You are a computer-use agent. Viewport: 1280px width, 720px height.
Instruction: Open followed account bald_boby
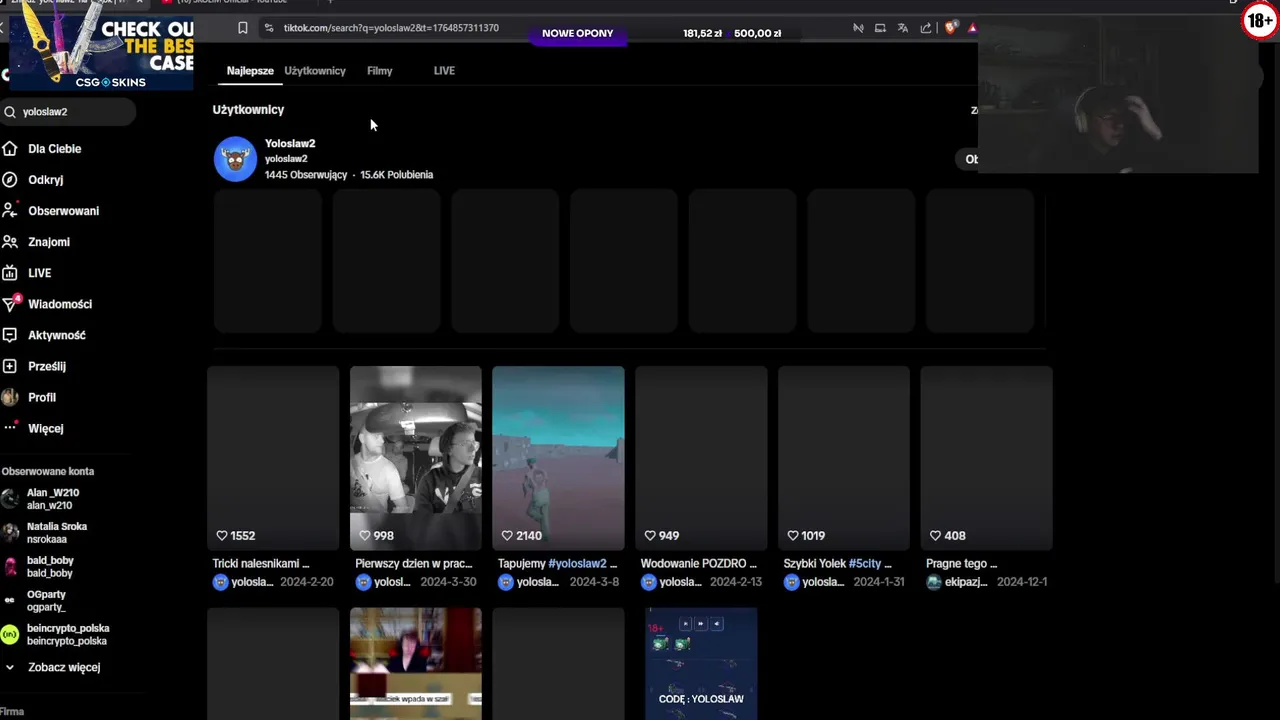point(38,567)
